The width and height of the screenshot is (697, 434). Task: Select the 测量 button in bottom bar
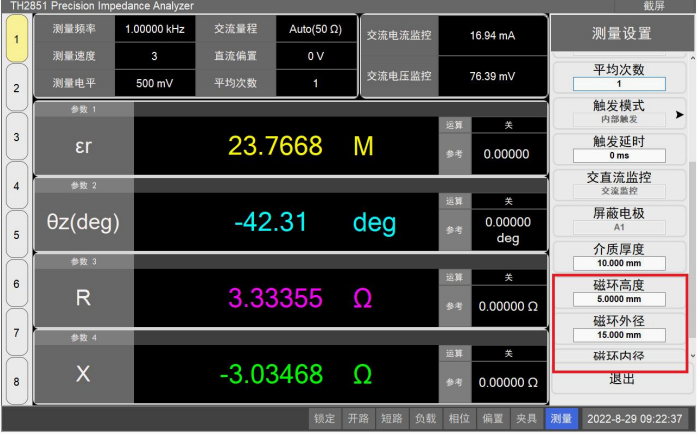(561, 419)
